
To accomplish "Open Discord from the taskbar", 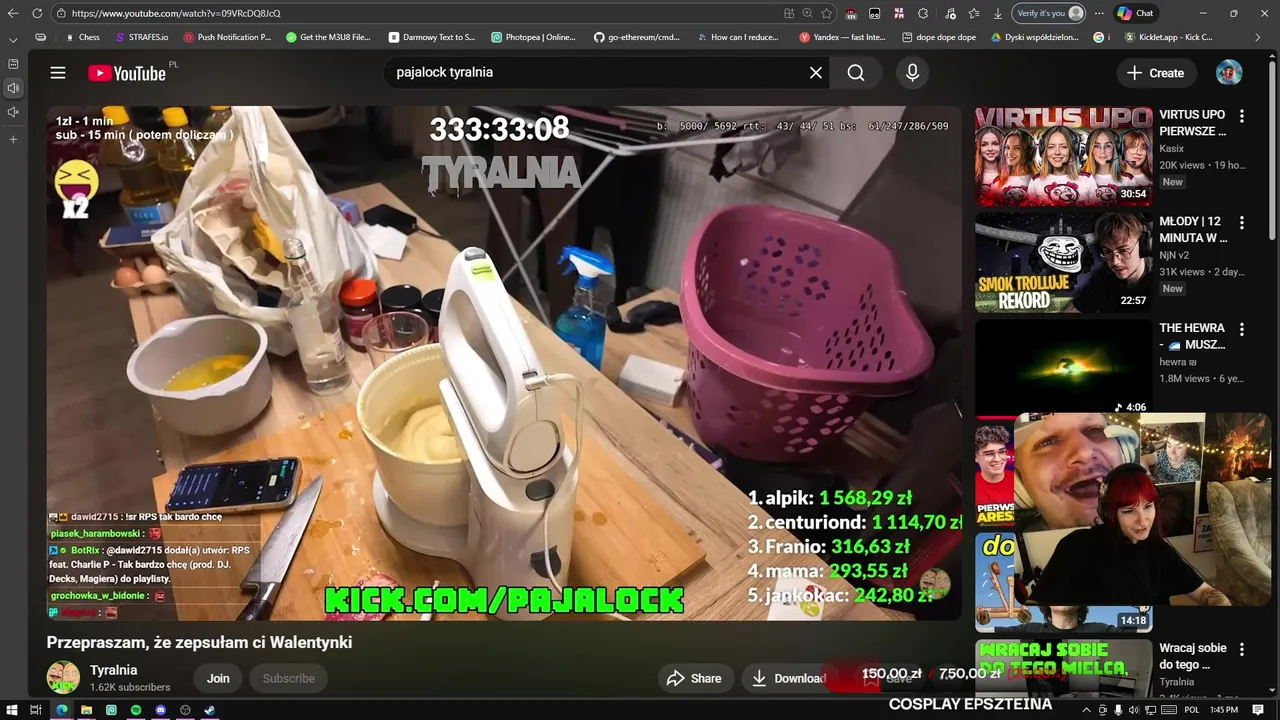I will click(160, 710).
